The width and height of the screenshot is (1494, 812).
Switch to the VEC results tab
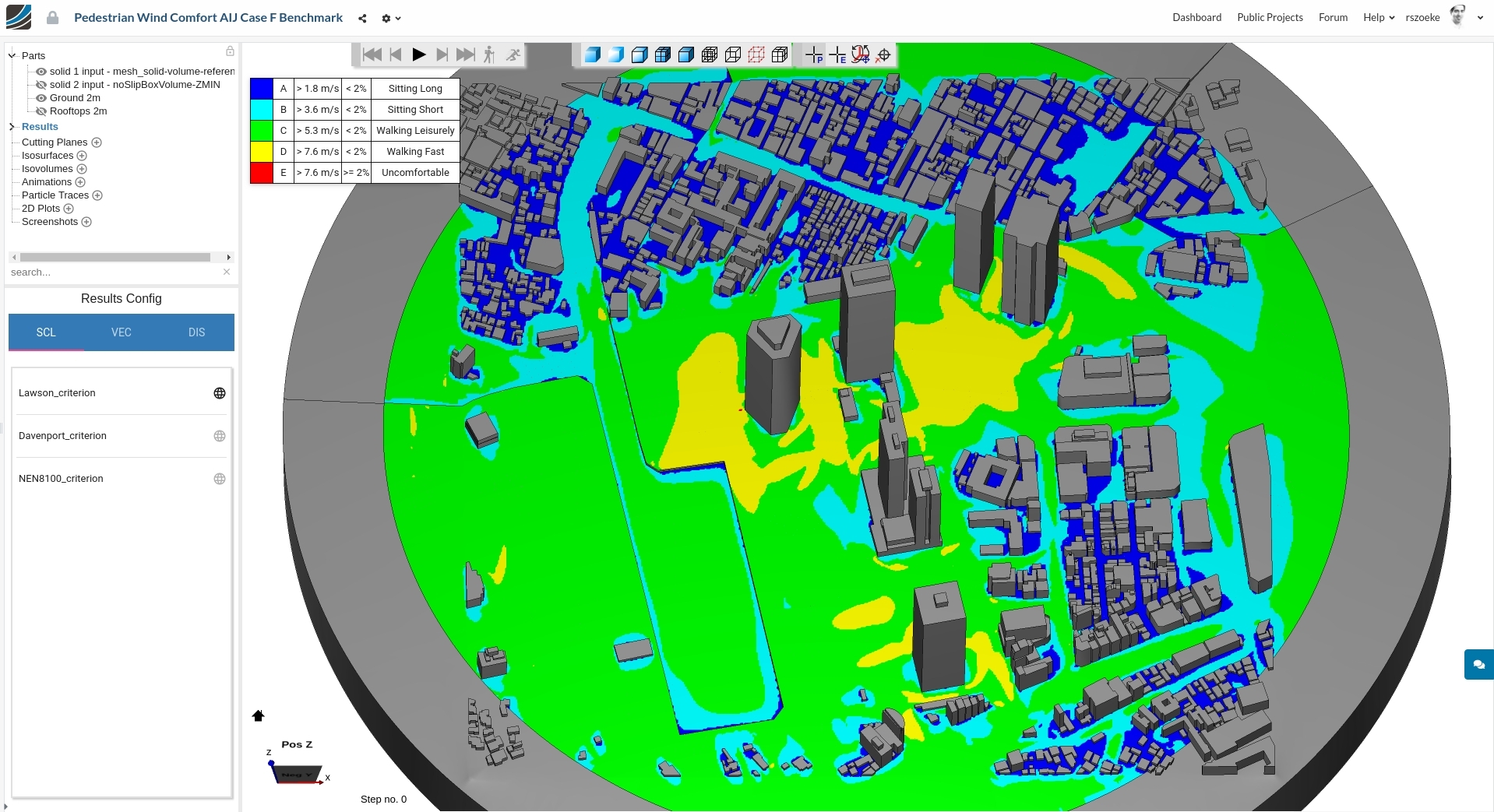121,332
